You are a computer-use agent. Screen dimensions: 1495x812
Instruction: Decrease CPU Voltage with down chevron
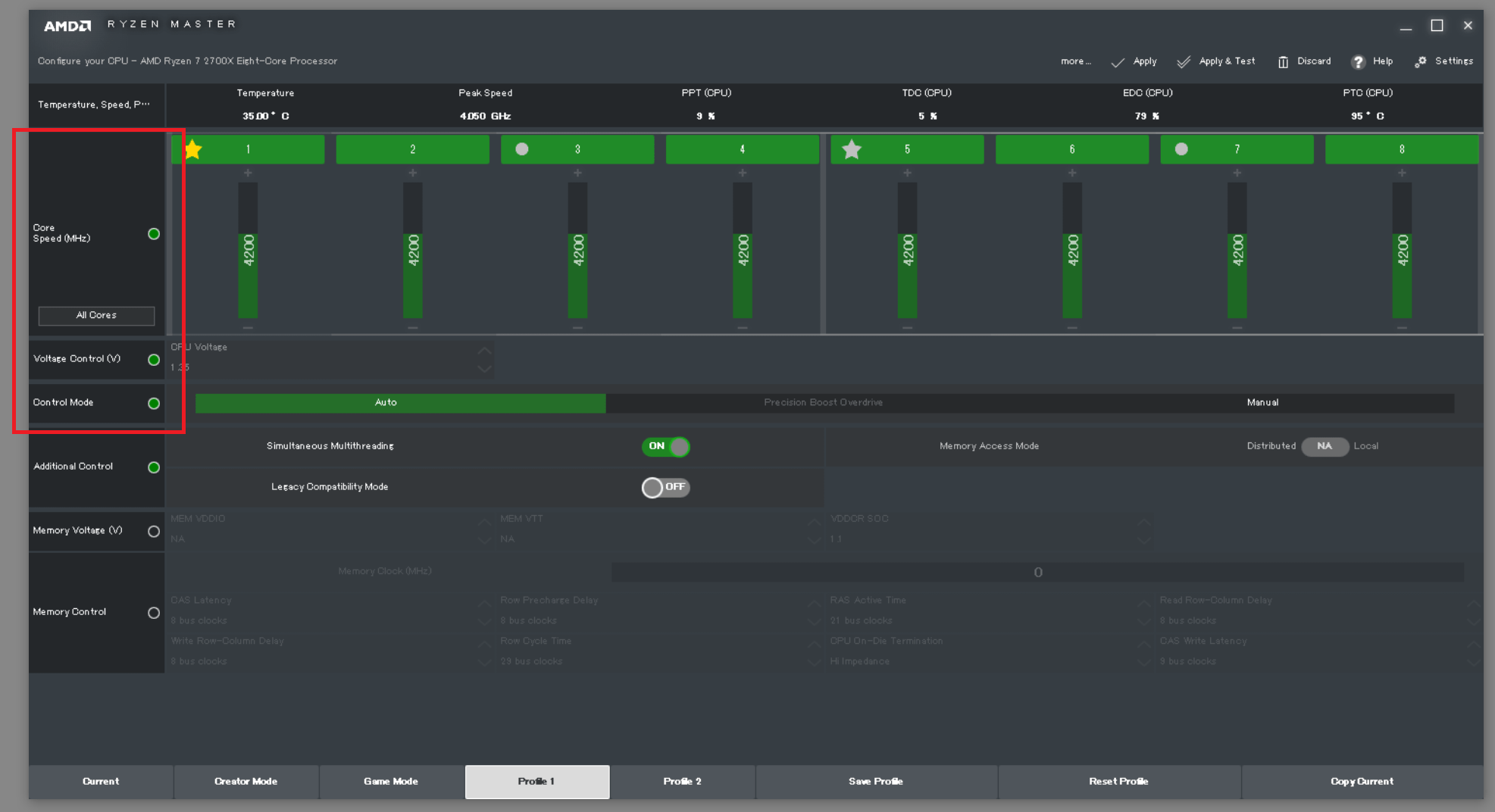tap(484, 369)
